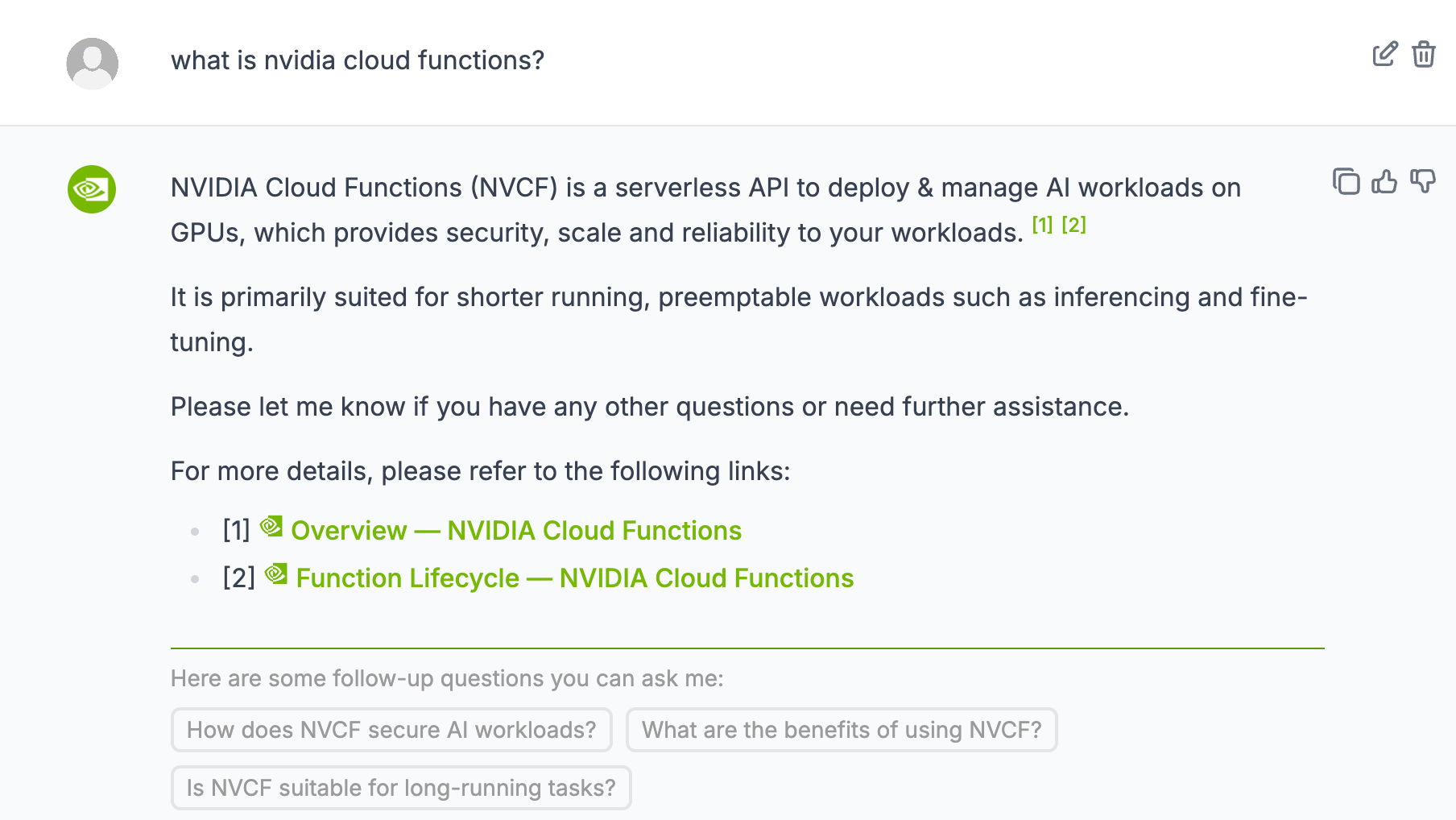Click the edit message pencil icon
The height and width of the screenshot is (820, 1456).
pos(1385,54)
